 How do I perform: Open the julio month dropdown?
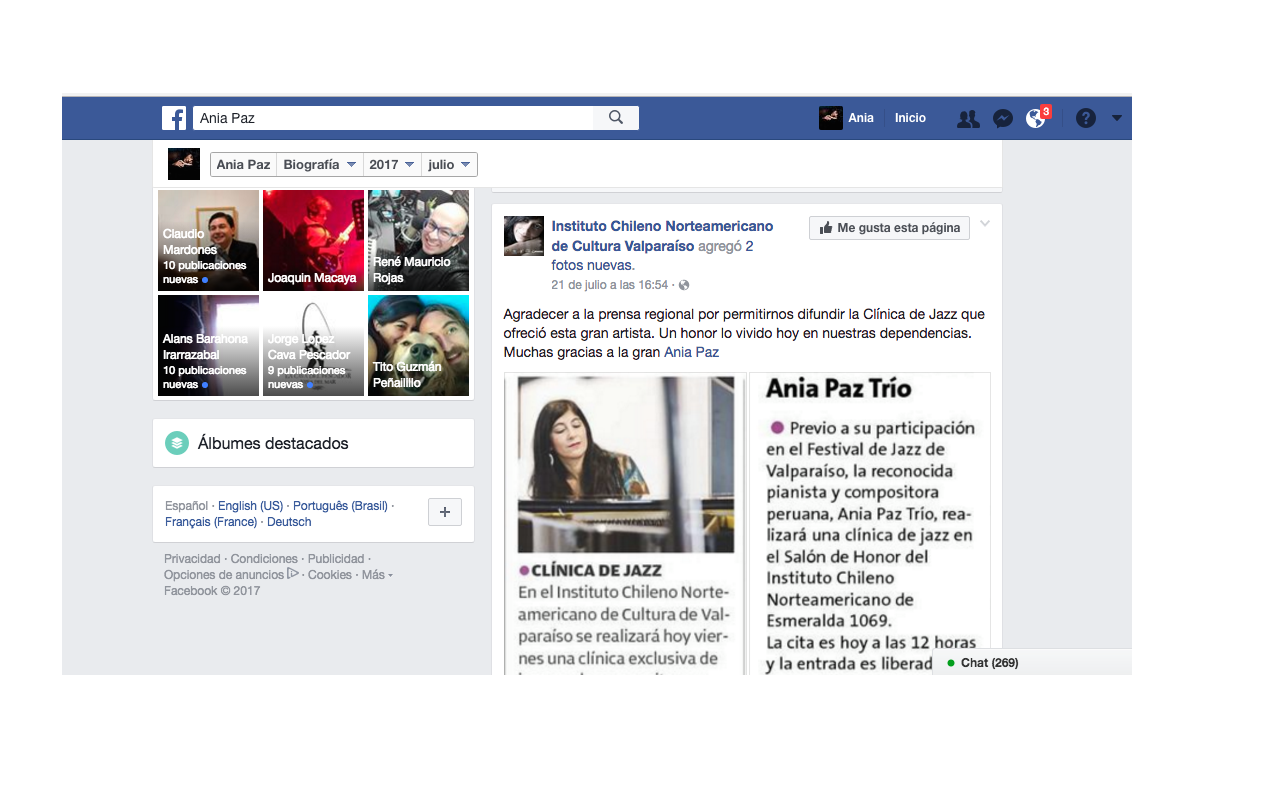(x=449, y=165)
